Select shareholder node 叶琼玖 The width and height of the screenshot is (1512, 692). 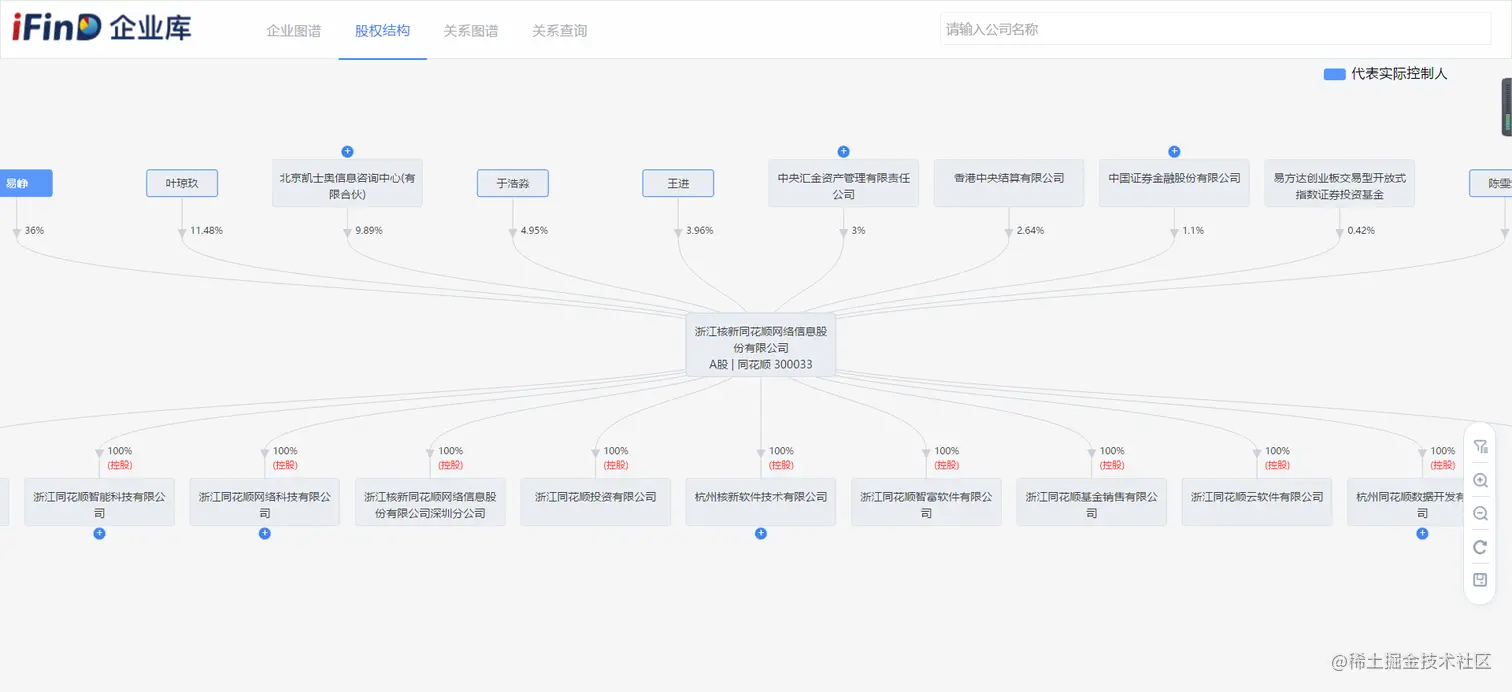click(x=182, y=183)
